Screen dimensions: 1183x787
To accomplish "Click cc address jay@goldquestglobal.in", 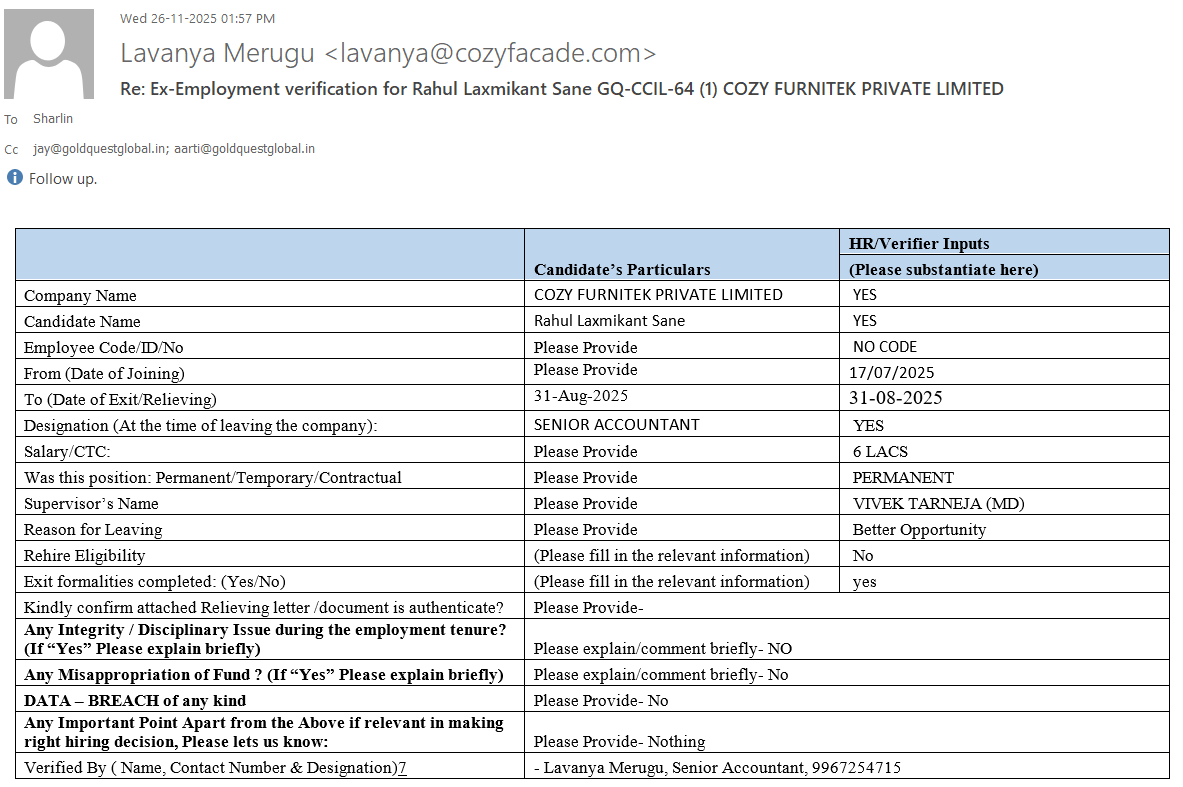I will click(100, 149).
